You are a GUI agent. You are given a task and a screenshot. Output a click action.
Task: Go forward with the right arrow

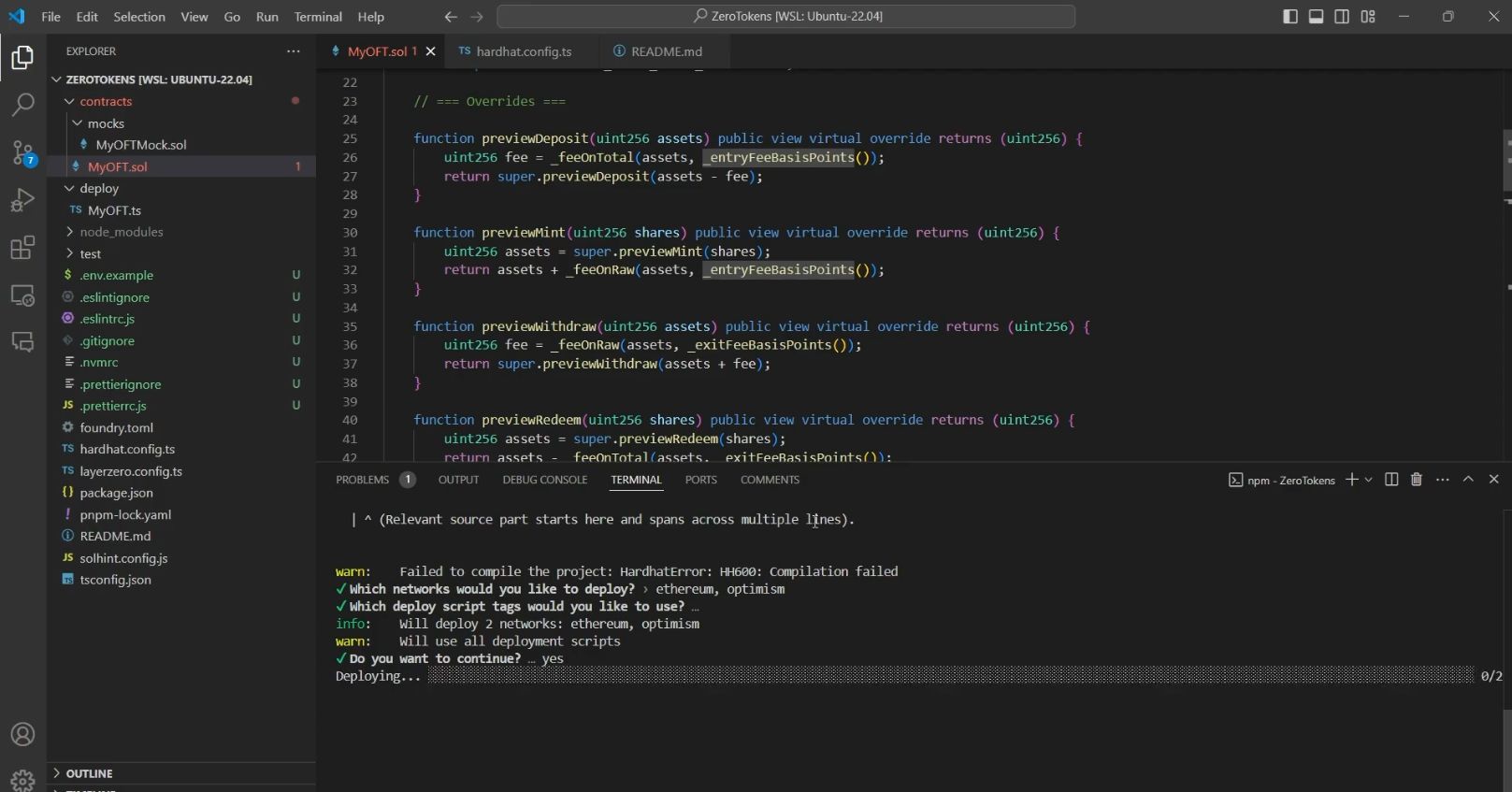click(477, 17)
